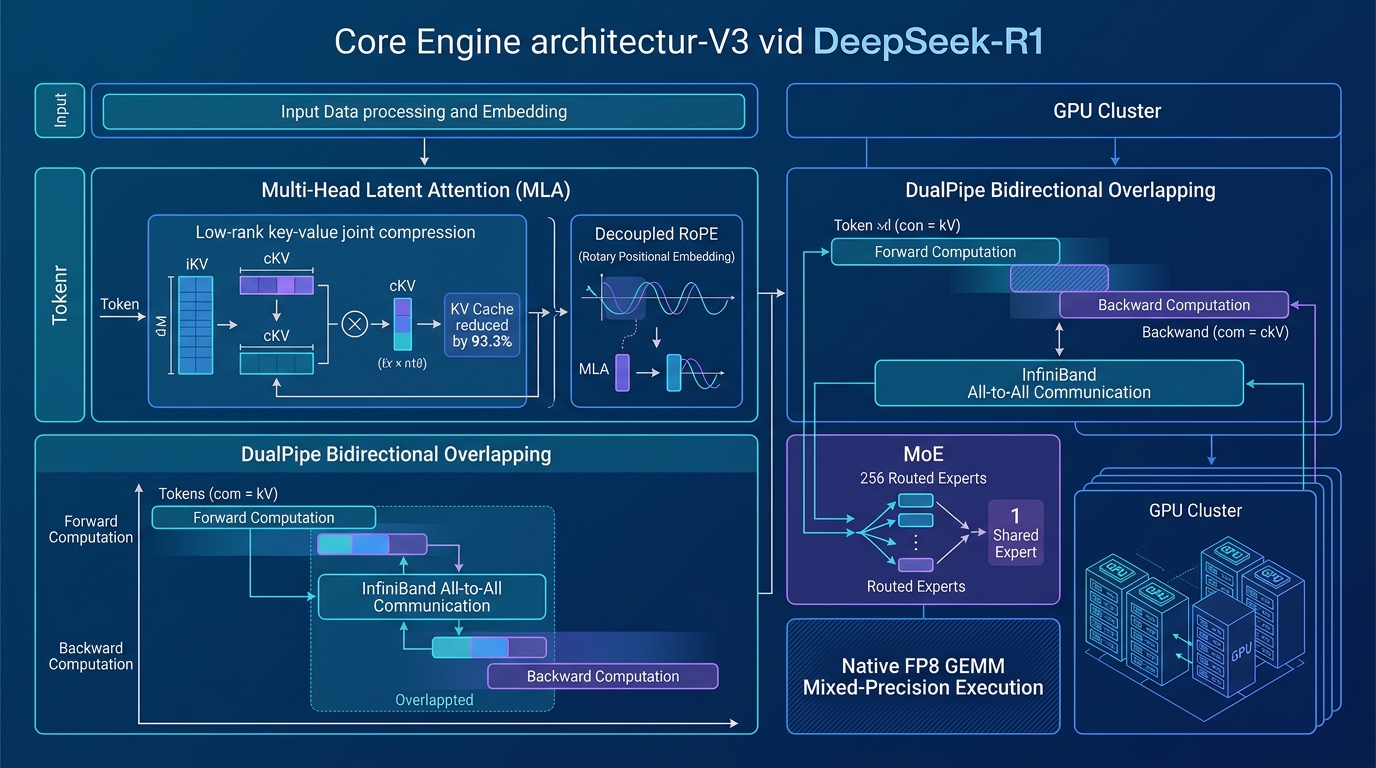Select the "MoE" heading
Screen dimensions: 1376x768
(x=923, y=454)
